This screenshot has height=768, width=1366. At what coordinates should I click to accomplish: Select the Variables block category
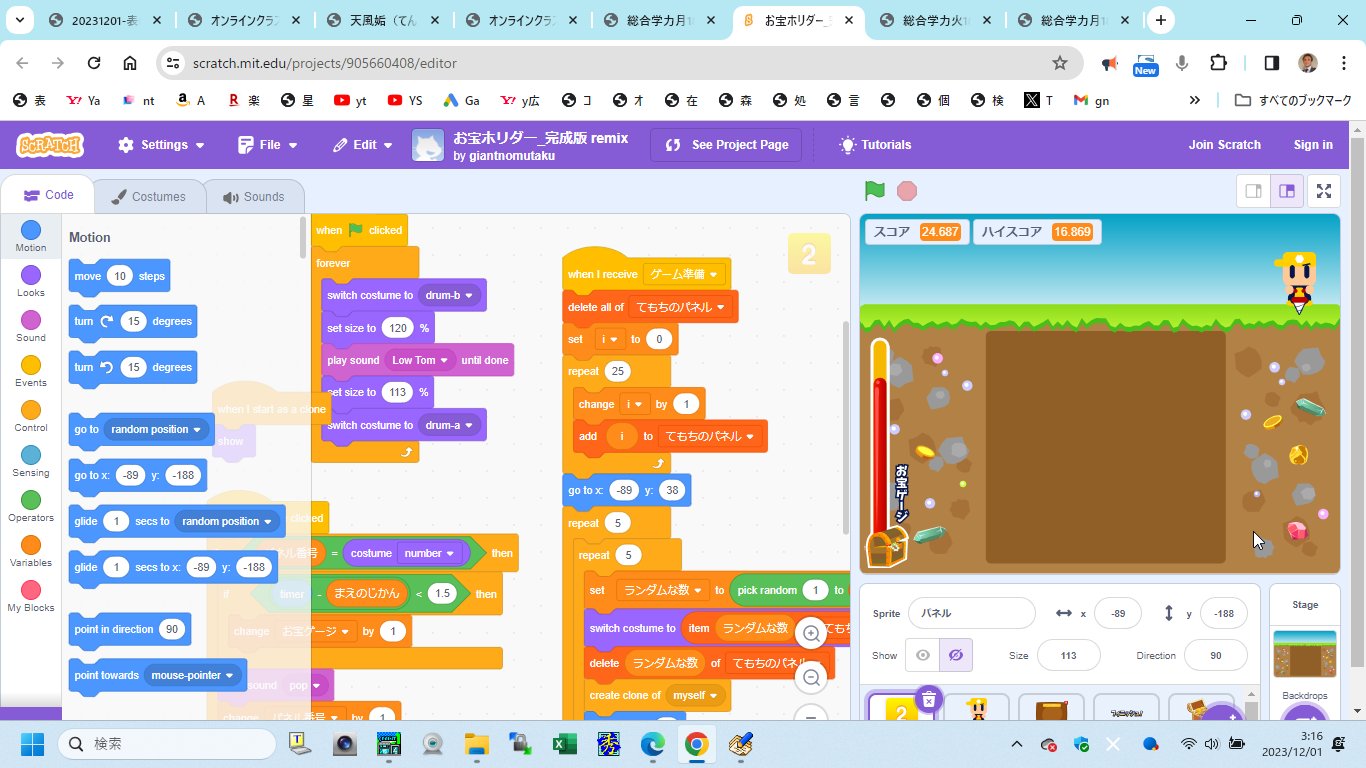[31, 552]
